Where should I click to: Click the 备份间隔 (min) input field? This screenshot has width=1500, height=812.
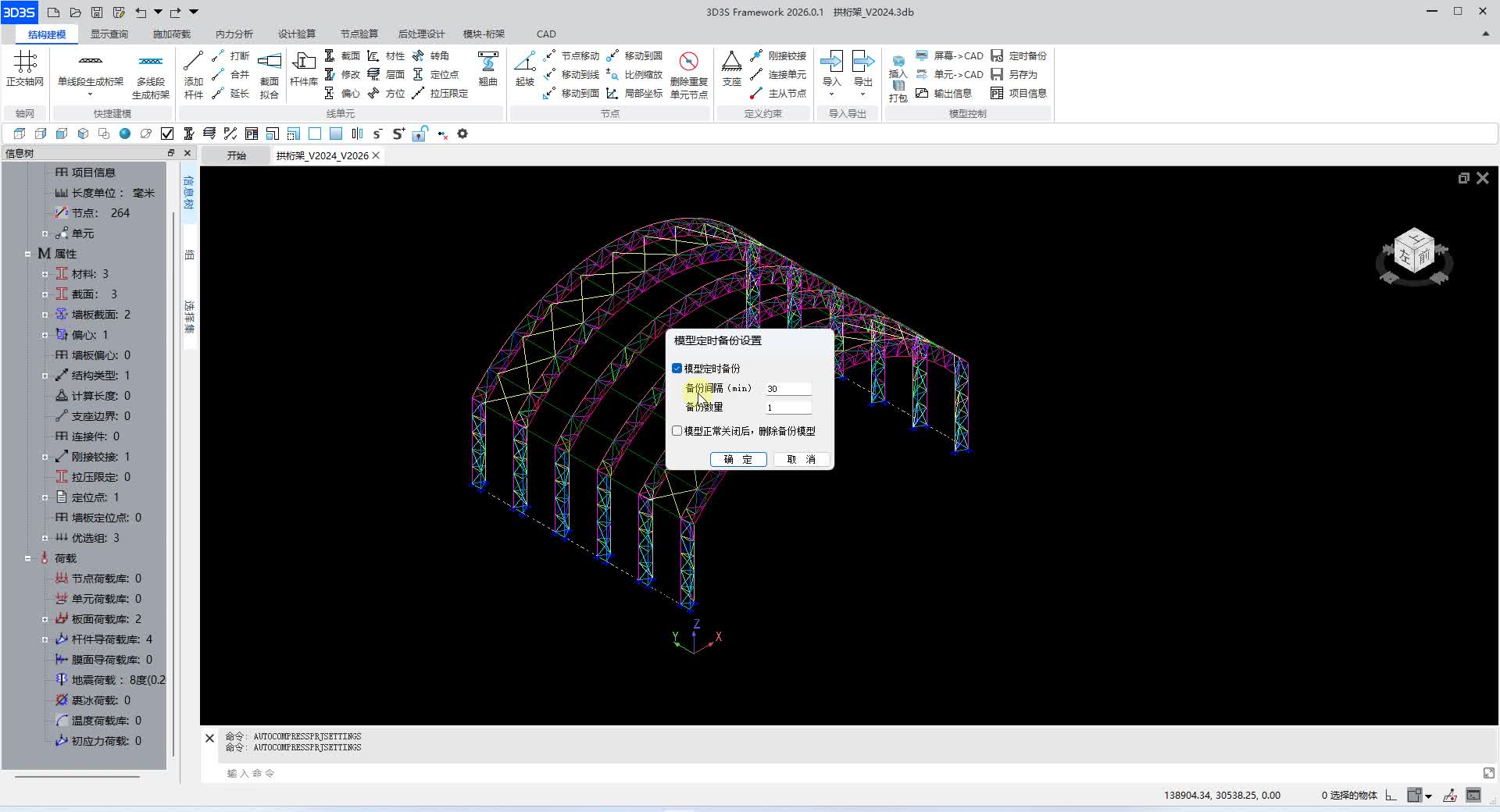point(787,388)
